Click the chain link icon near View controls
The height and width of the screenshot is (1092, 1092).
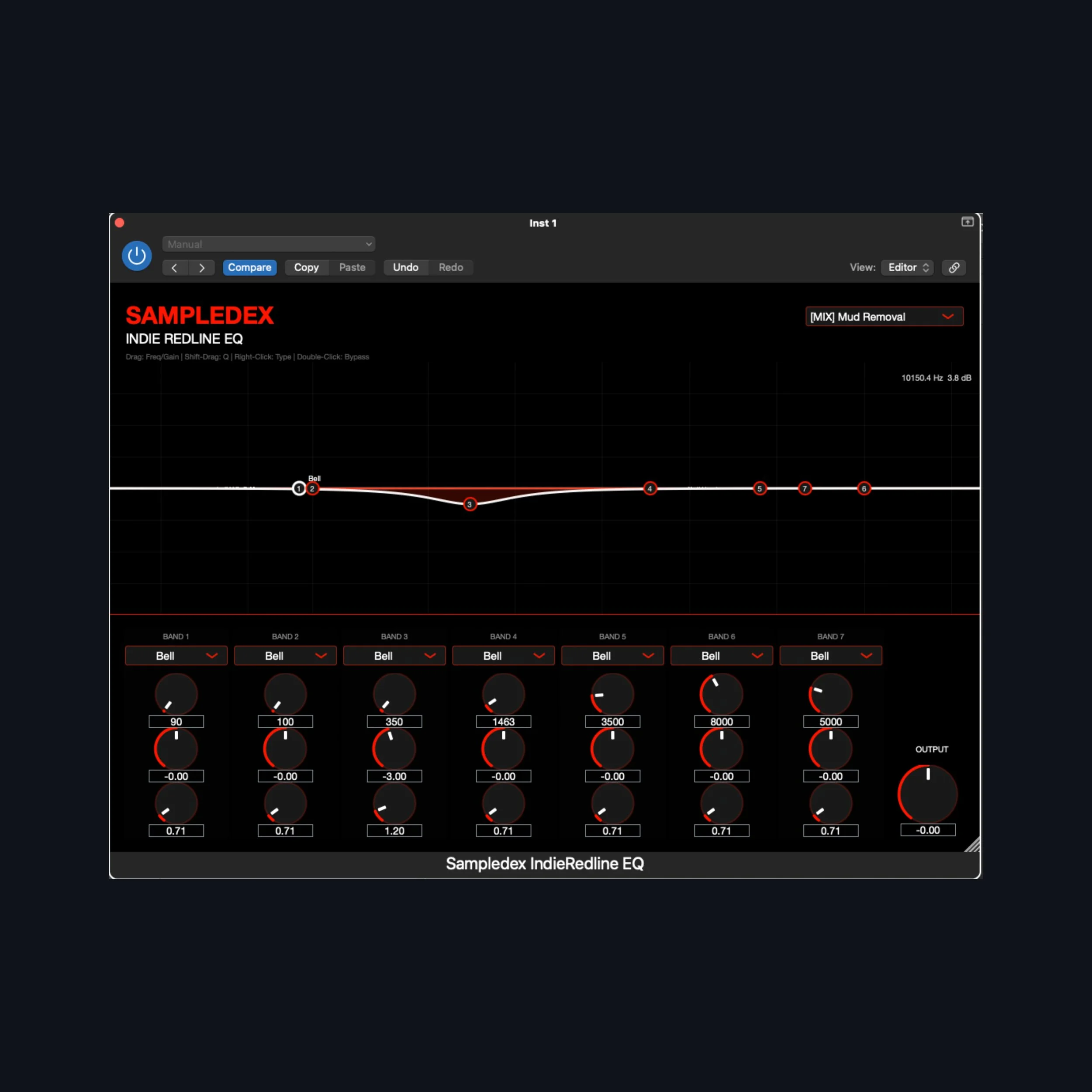click(954, 267)
